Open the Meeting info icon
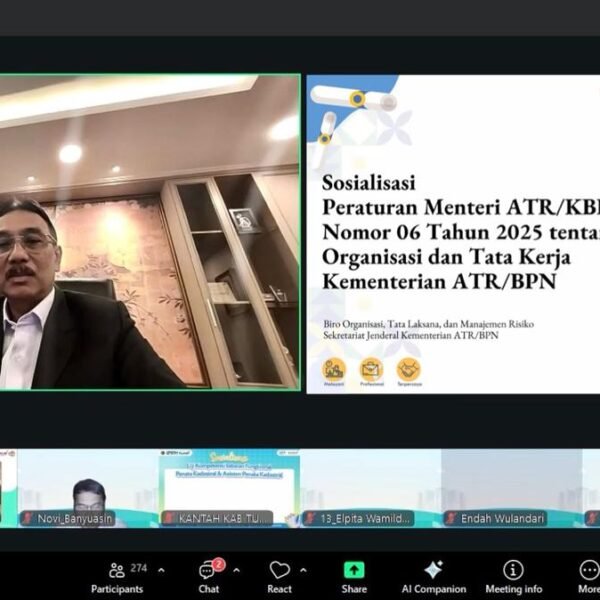600x600 pixels. (x=513, y=570)
